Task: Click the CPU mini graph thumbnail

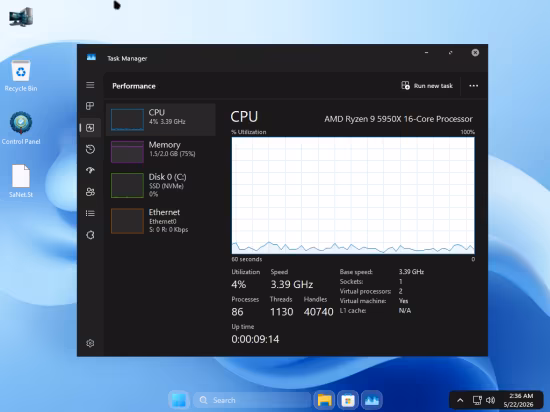Action: (x=127, y=120)
